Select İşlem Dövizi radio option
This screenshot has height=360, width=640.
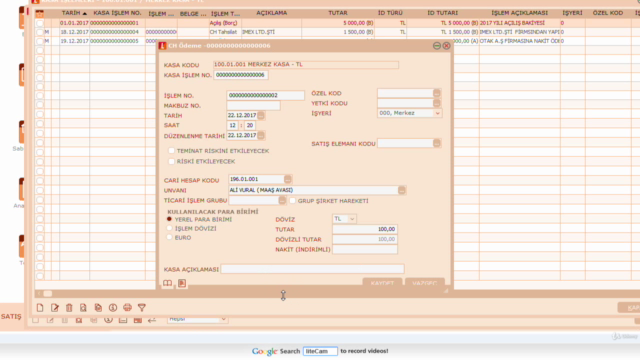[x=169, y=228]
